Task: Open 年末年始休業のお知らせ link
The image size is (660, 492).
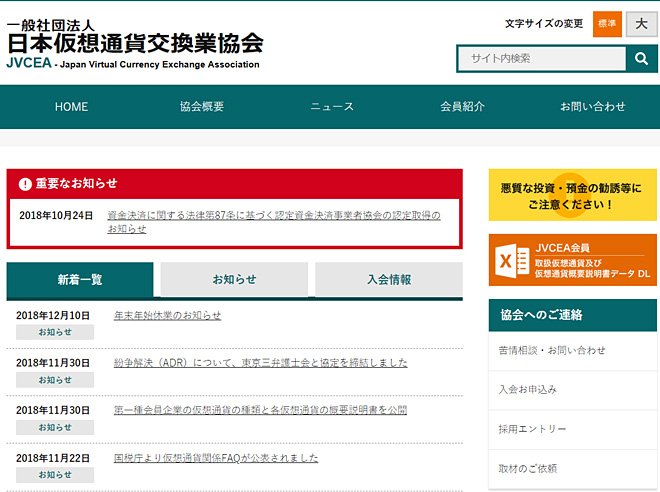Action: tap(168, 315)
